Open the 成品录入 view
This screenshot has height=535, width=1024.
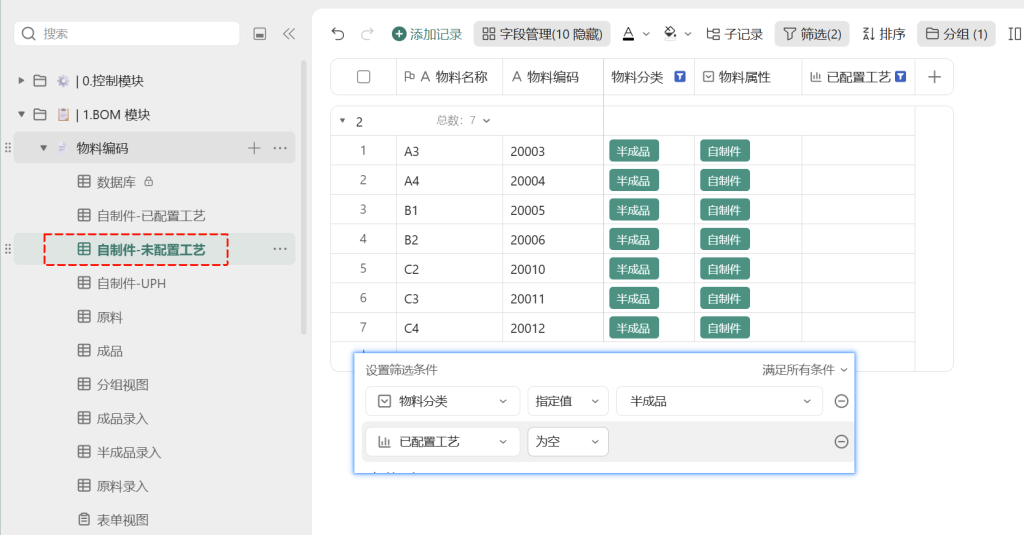[114, 419]
